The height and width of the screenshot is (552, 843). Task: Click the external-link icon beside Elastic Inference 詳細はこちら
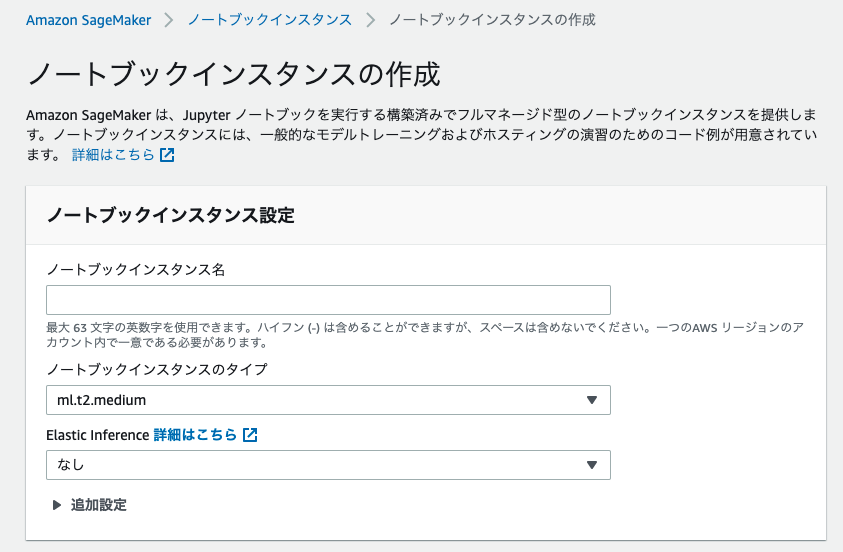(x=250, y=435)
